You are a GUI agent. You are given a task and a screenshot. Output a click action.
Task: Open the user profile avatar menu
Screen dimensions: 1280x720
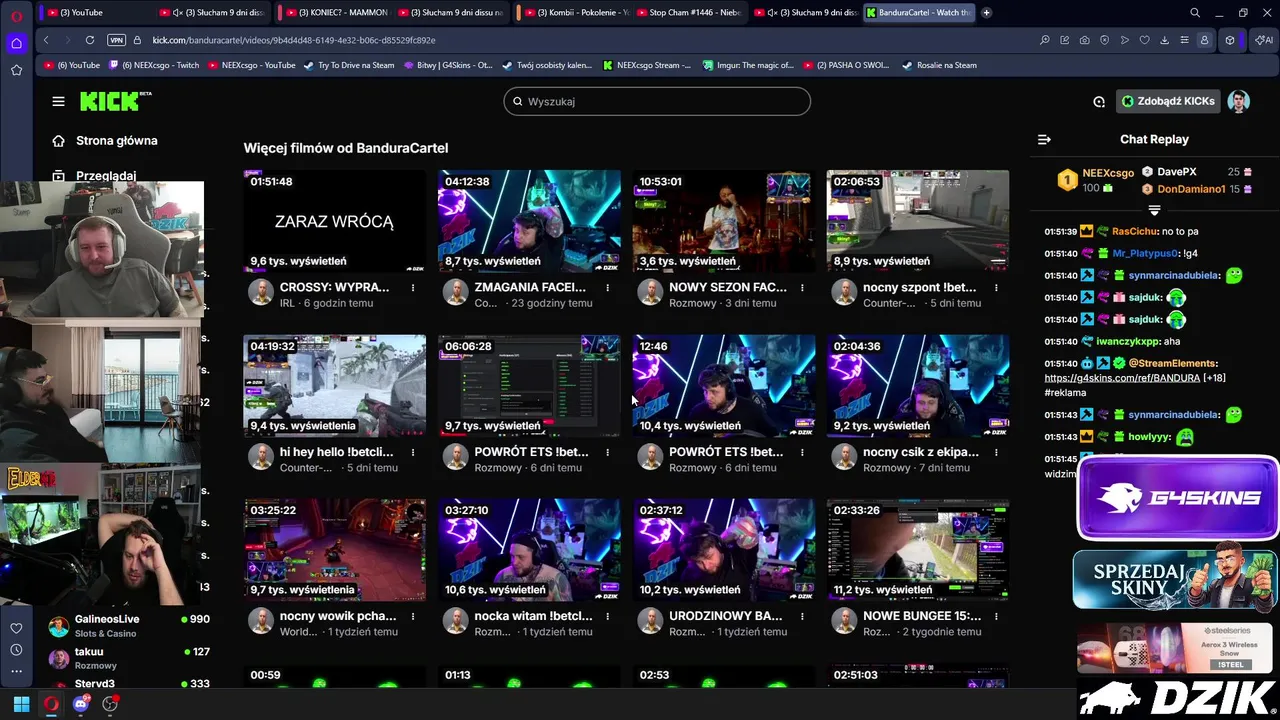click(1239, 101)
